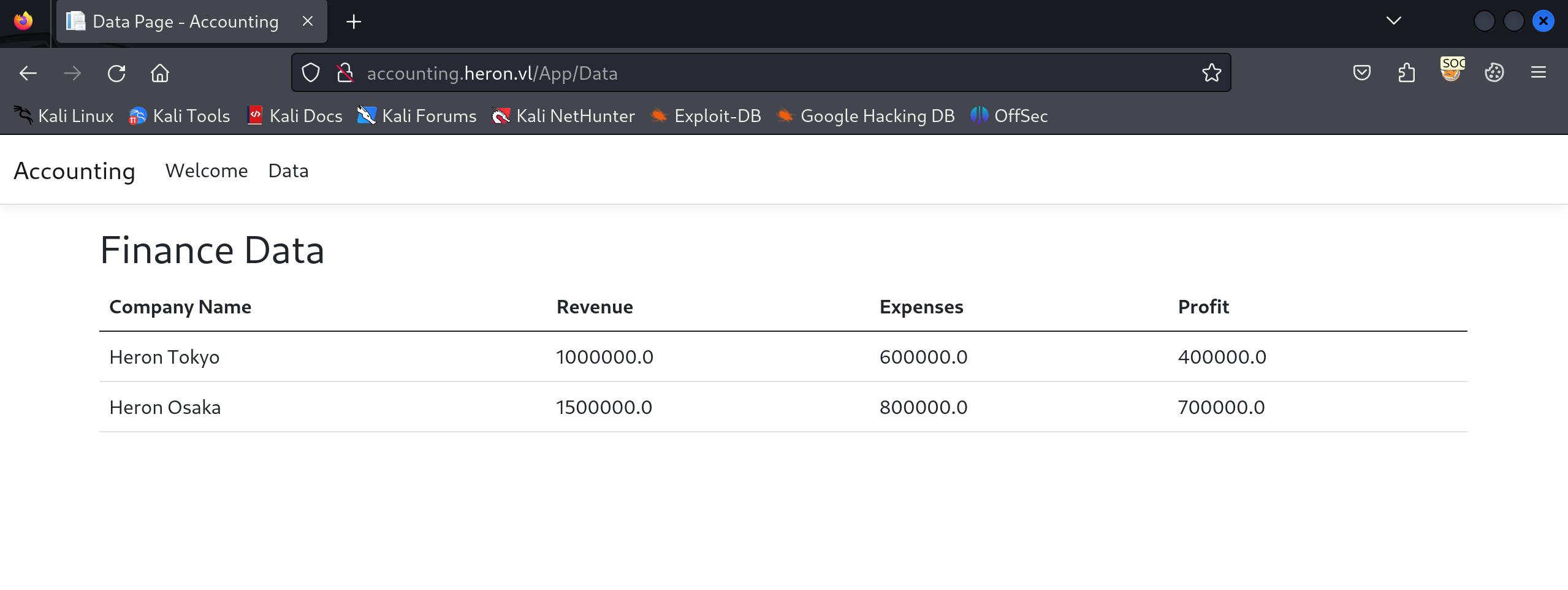The height and width of the screenshot is (590, 1568).
Task: Open the Firefox hamburger application menu
Action: [1538, 73]
